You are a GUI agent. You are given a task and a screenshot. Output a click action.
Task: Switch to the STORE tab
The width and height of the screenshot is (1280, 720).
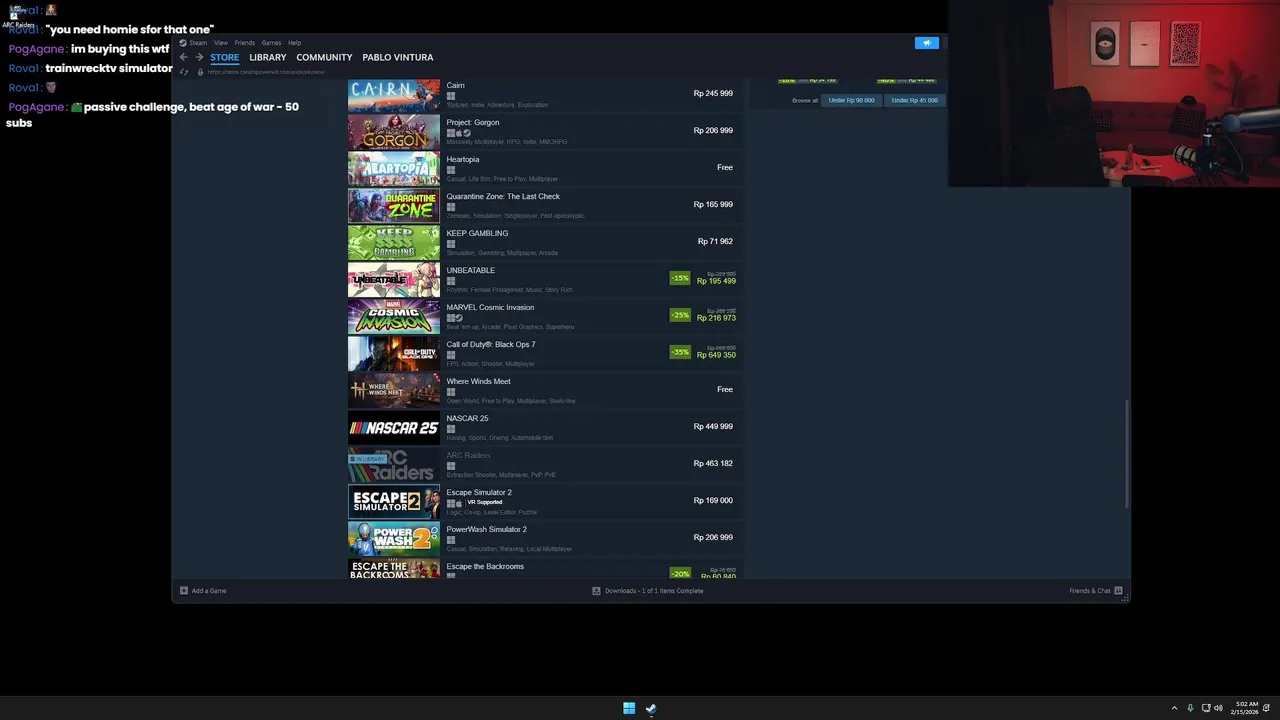coord(224,58)
